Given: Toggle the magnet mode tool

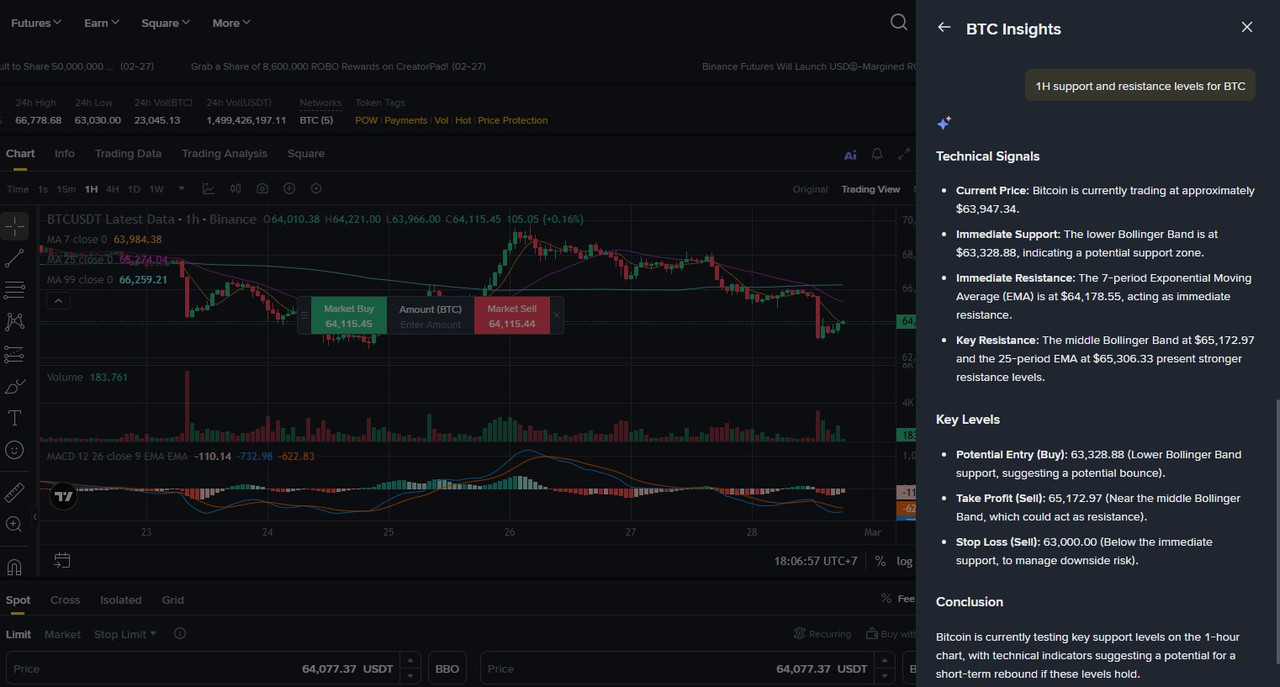Looking at the screenshot, I should tap(14, 567).
